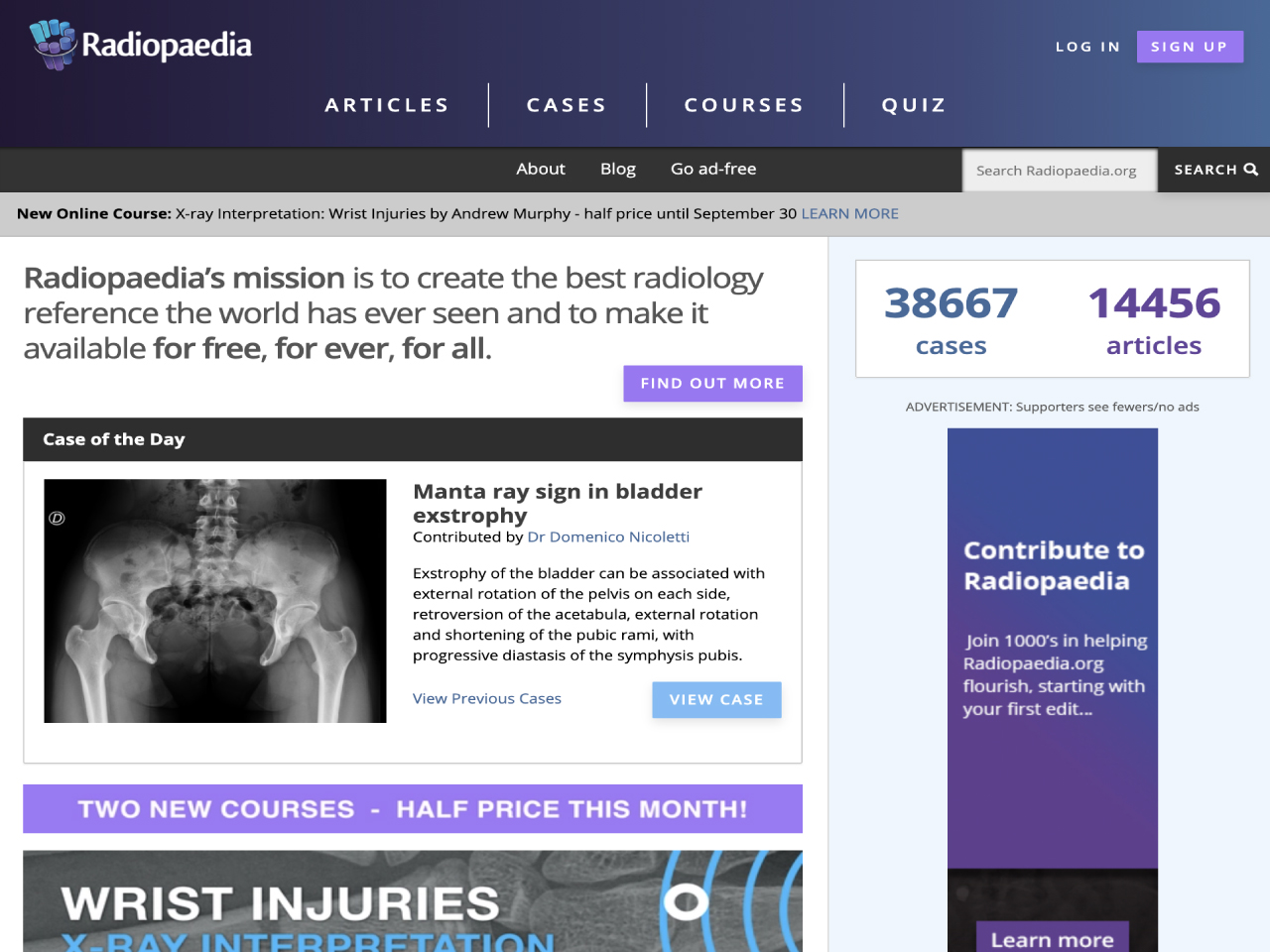Open the Wrist Injuries course banner
1270x952 pixels.
coord(413,900)
